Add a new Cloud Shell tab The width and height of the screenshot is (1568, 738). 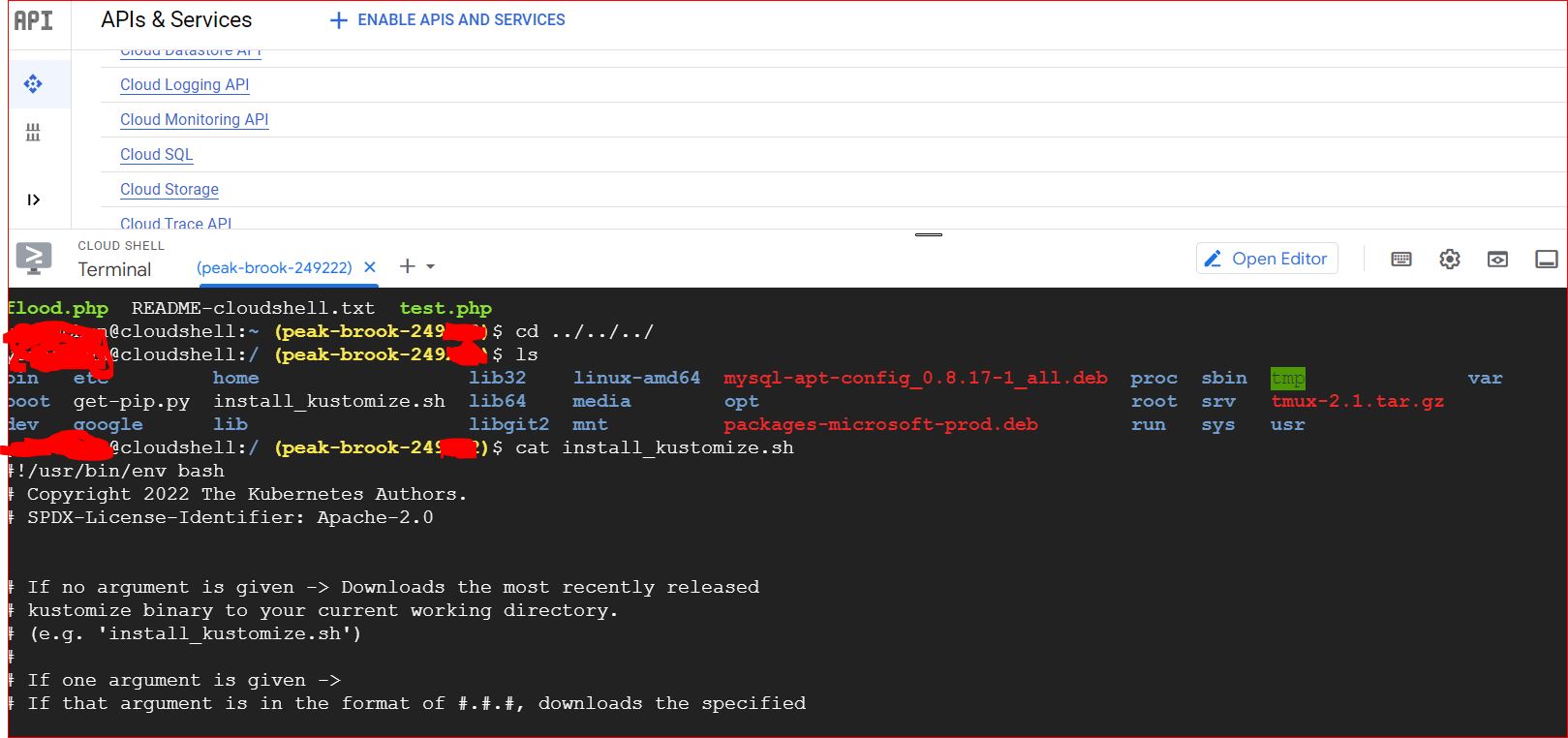click(x=407, y=266)
